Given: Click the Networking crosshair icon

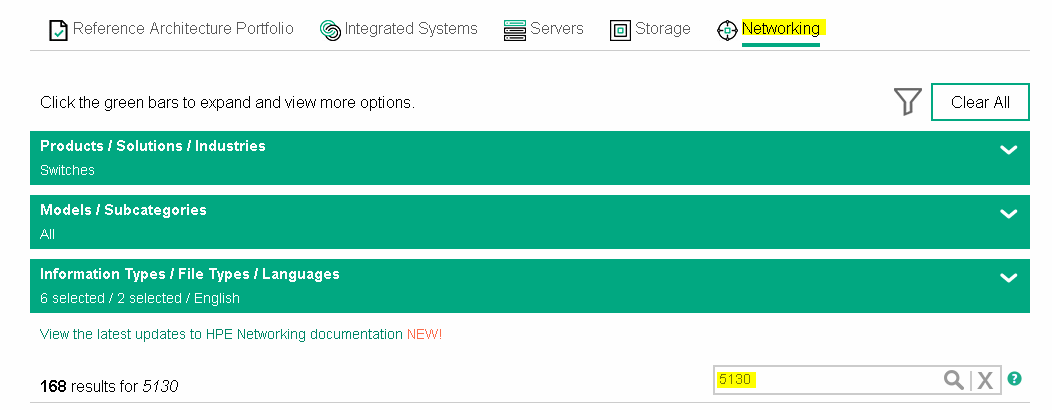Looking at the screenshot, I should point(727,30).
